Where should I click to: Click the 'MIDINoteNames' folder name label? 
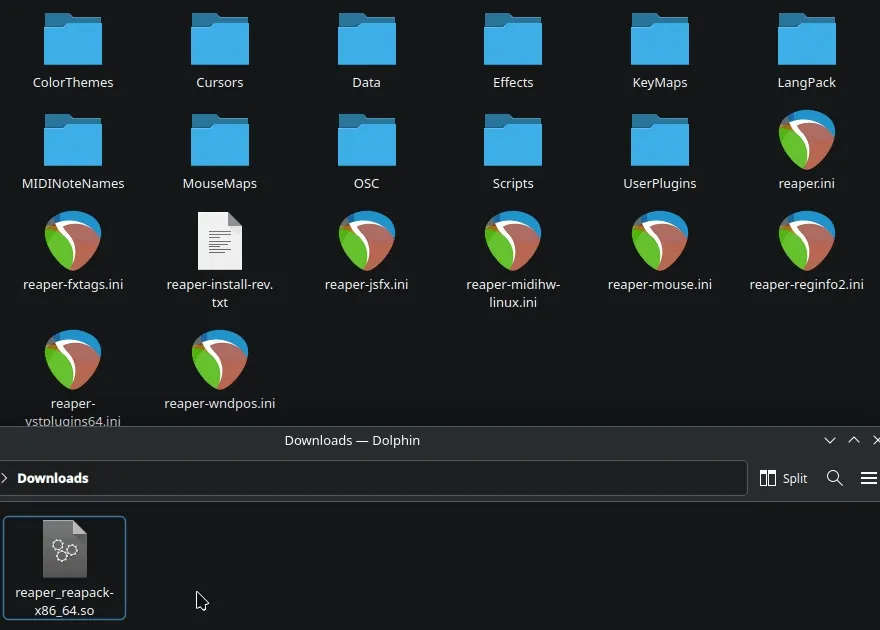coord(73,183)
